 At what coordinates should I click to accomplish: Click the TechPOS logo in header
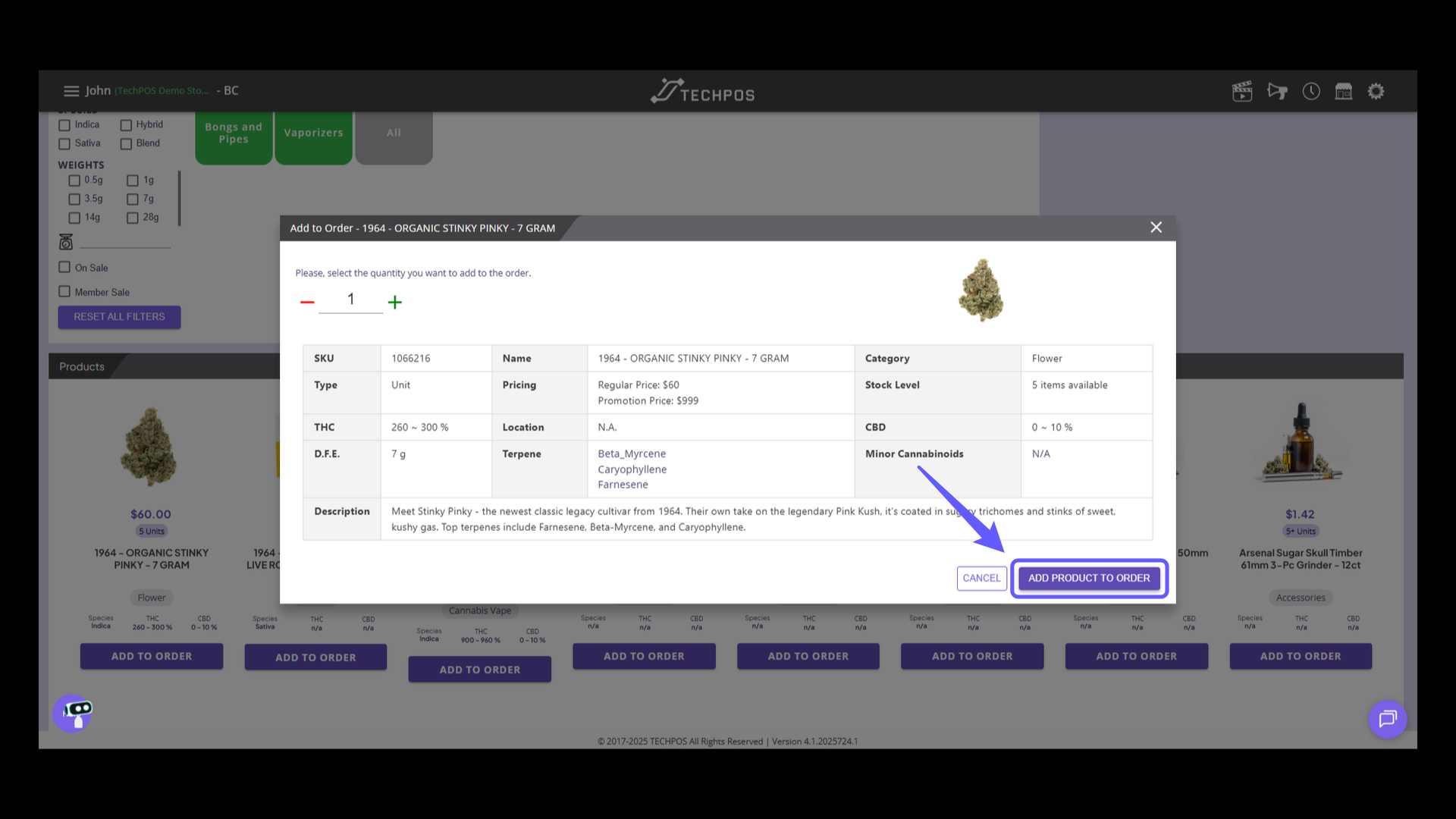tap(702, 91)
